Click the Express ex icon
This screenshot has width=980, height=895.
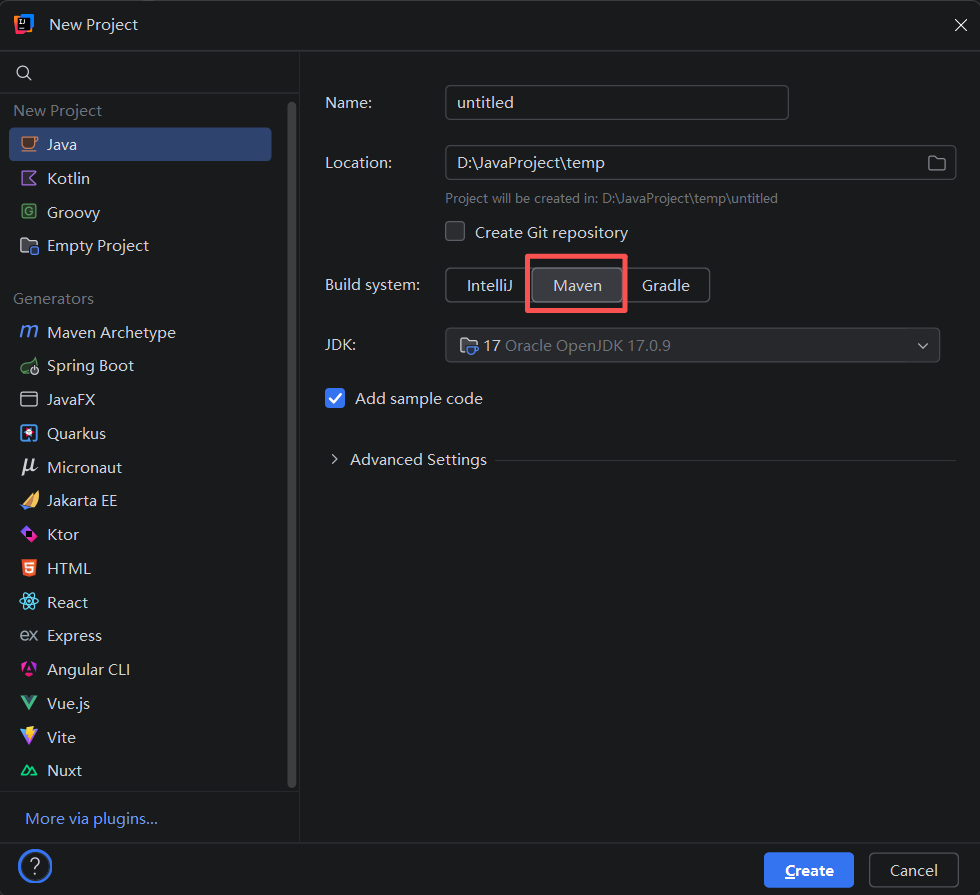[x=29, y=636]
